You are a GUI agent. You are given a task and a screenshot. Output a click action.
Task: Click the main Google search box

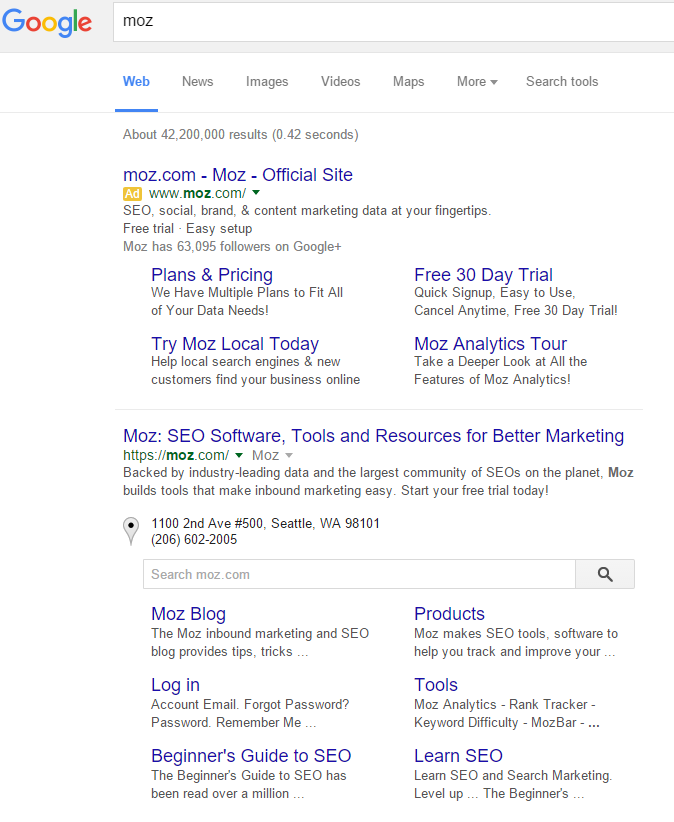390,21
